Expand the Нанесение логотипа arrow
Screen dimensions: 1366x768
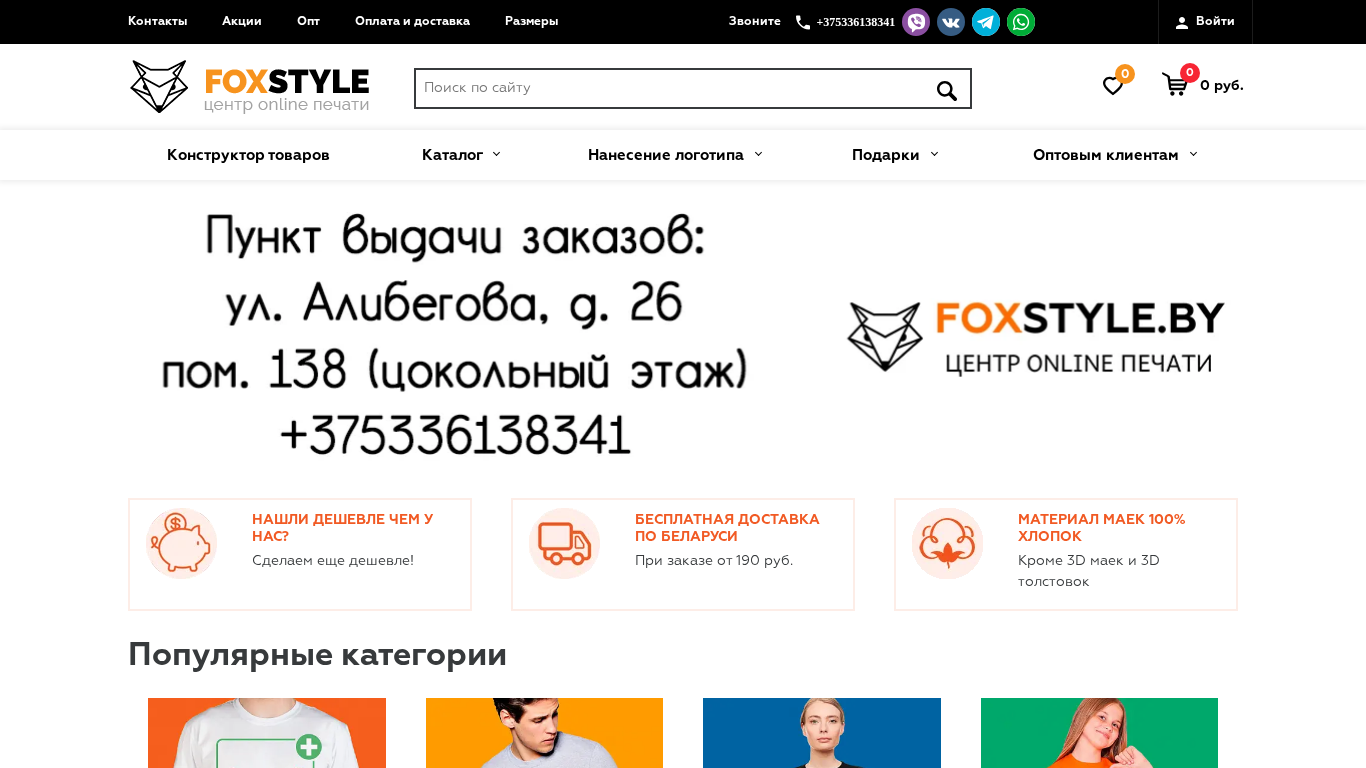758,154
